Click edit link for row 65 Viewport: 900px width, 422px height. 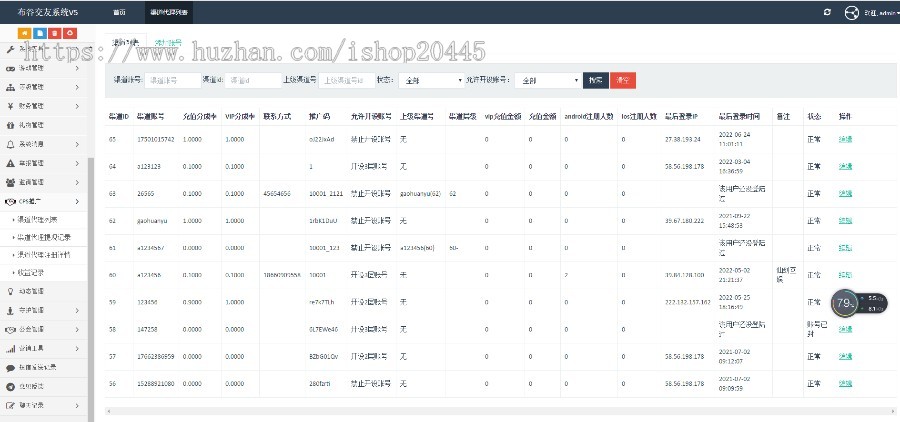click(x=845, y=139)
